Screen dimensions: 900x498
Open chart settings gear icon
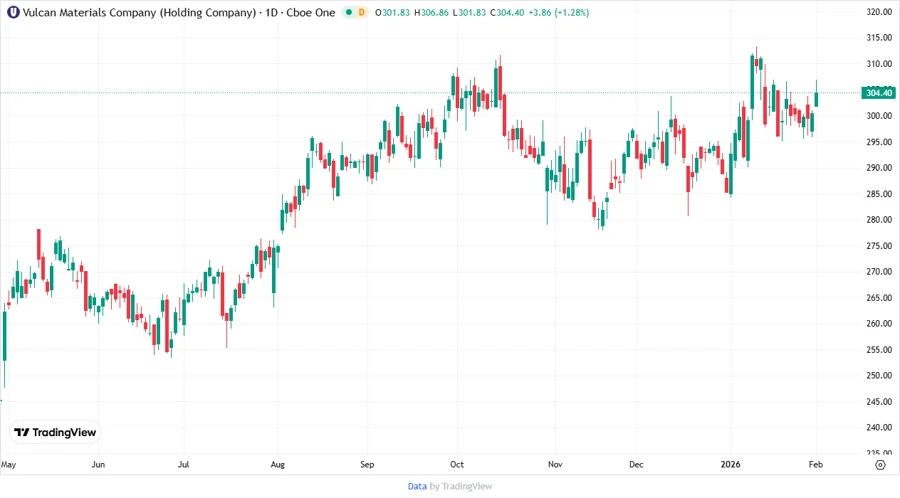point(880,465)
